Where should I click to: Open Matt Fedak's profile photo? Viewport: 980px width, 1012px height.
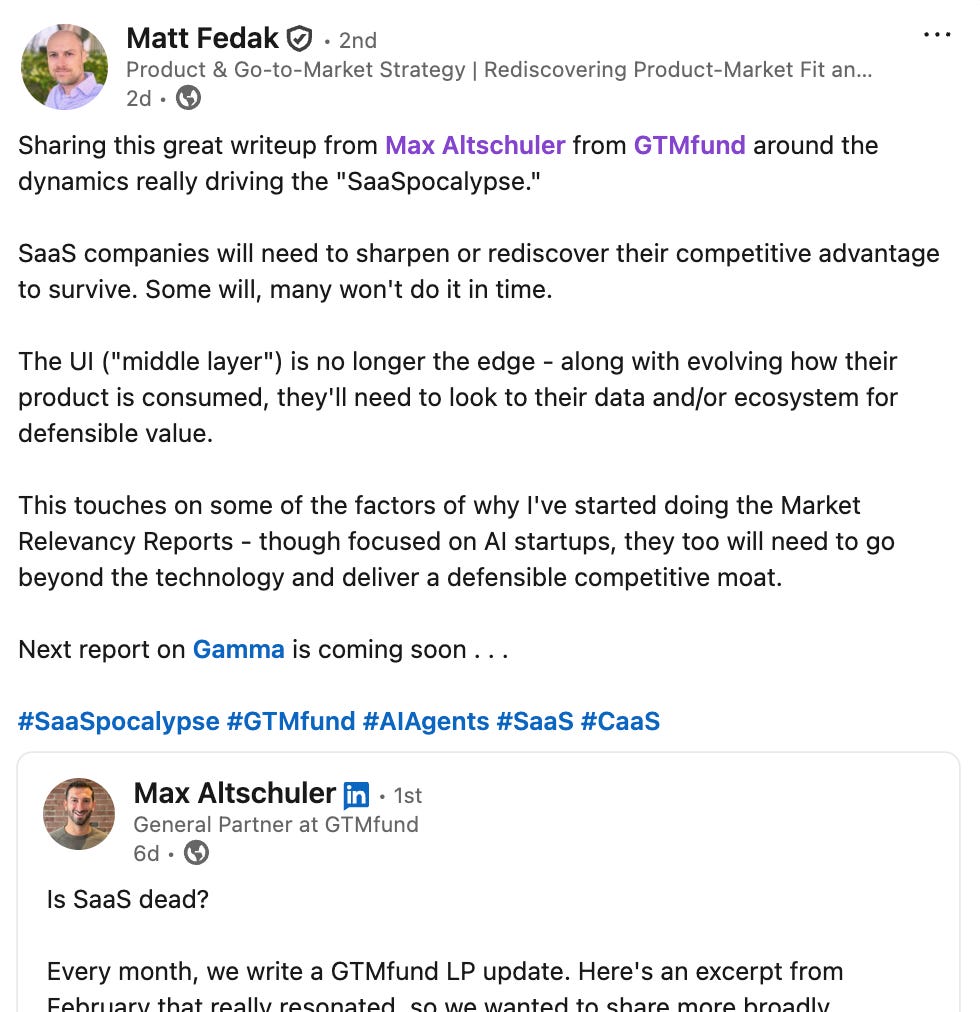coord(64,67)
